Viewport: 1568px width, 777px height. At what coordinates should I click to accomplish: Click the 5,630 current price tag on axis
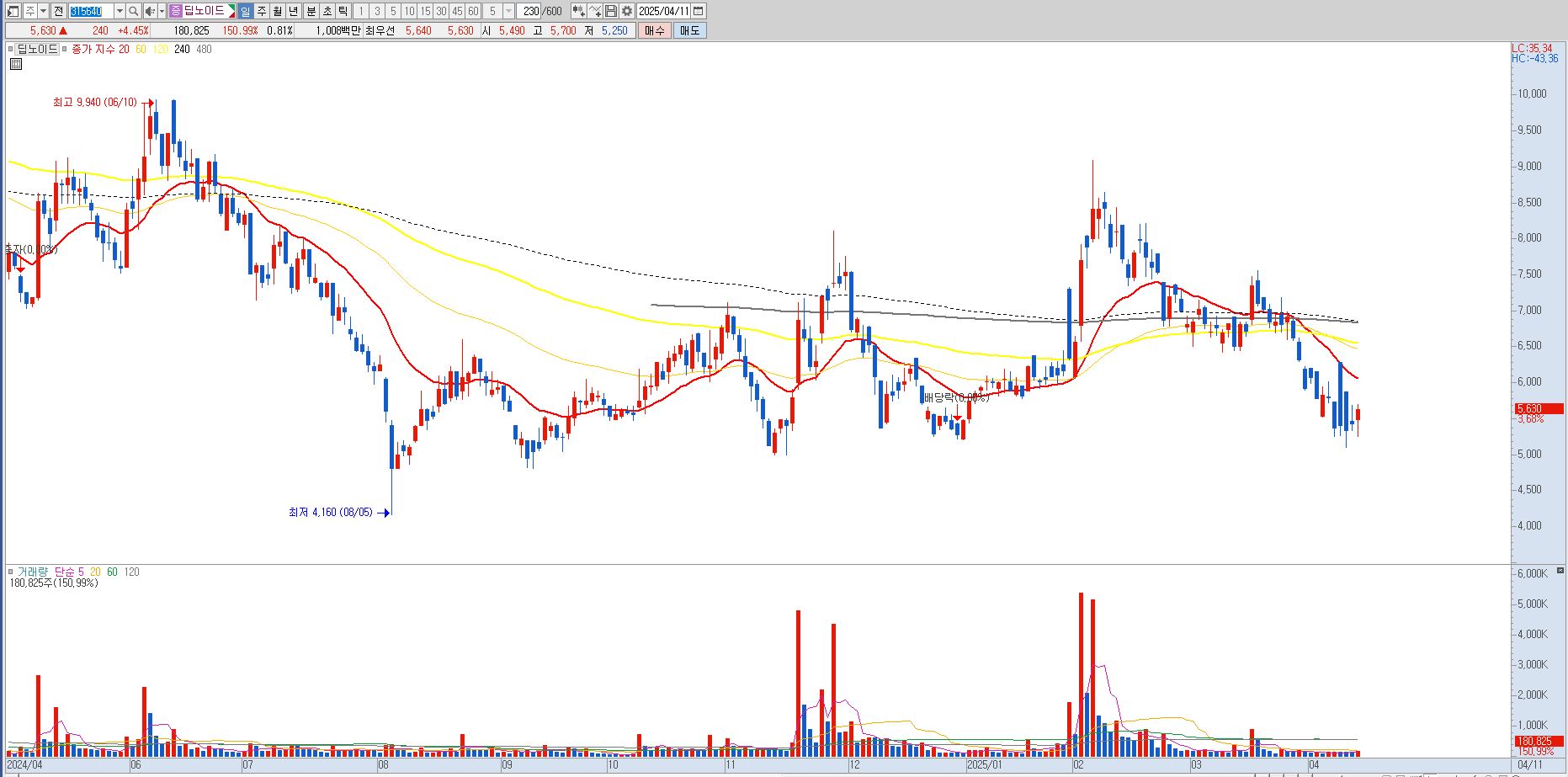coord(1539,409)
